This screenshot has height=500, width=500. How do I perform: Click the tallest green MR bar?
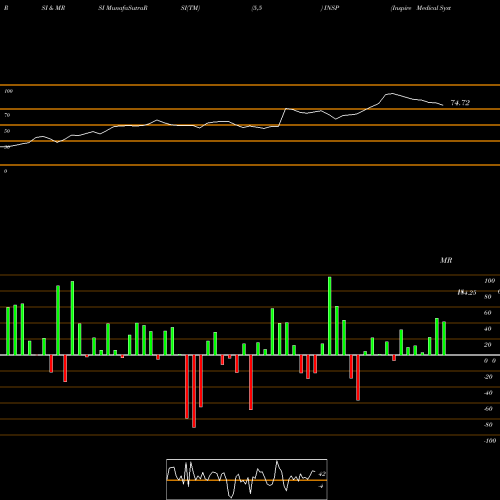[330, 316]
